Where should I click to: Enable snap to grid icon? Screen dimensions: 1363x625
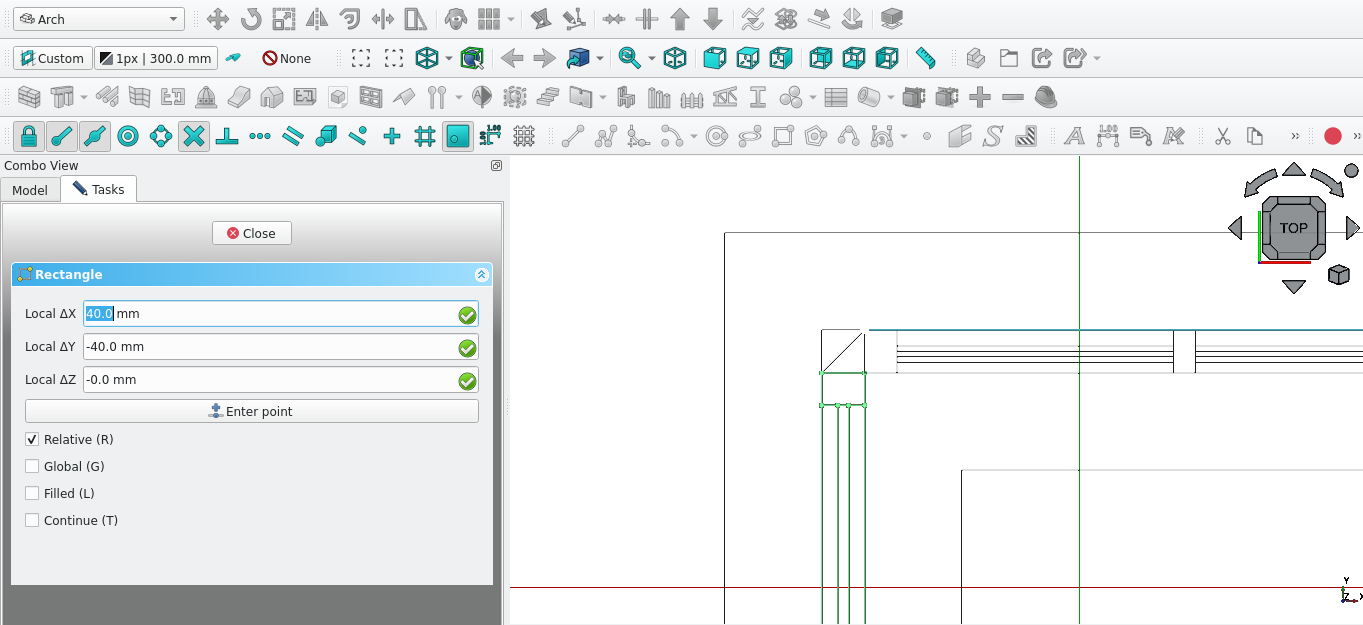(x=425, y=136)
